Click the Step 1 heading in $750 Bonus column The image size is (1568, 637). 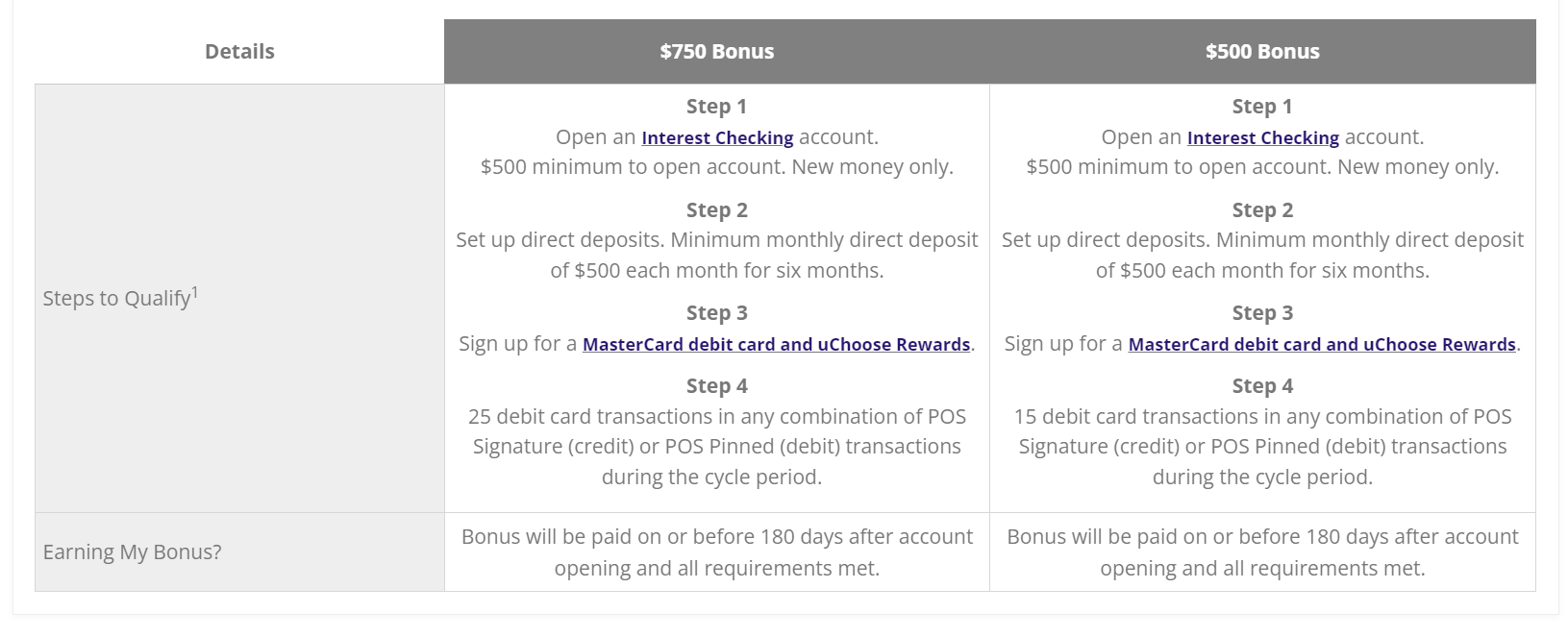pyautogui.click(x=716, y=107)
